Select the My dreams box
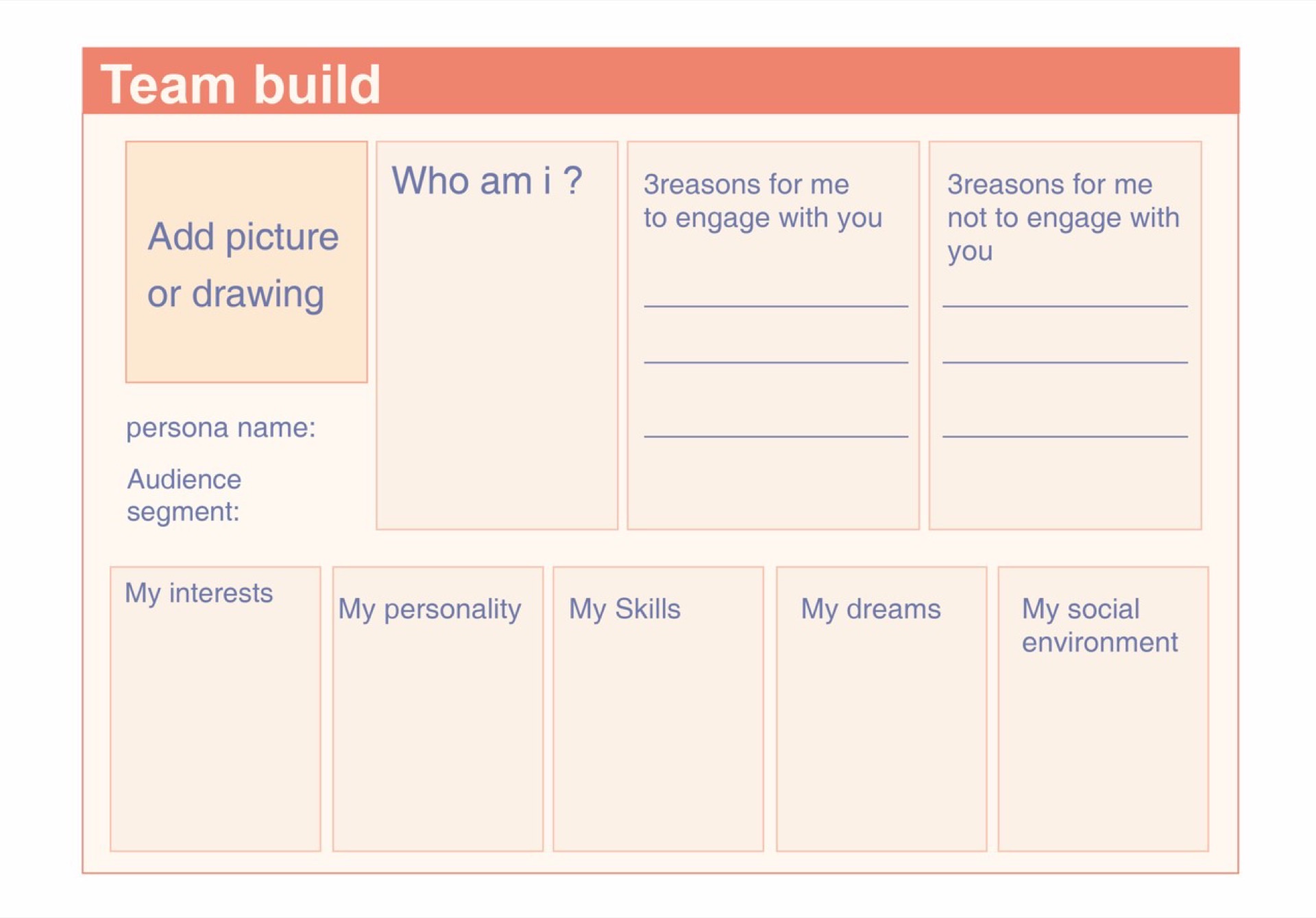Screen dimensions: 1316x918 coord(881,709)
